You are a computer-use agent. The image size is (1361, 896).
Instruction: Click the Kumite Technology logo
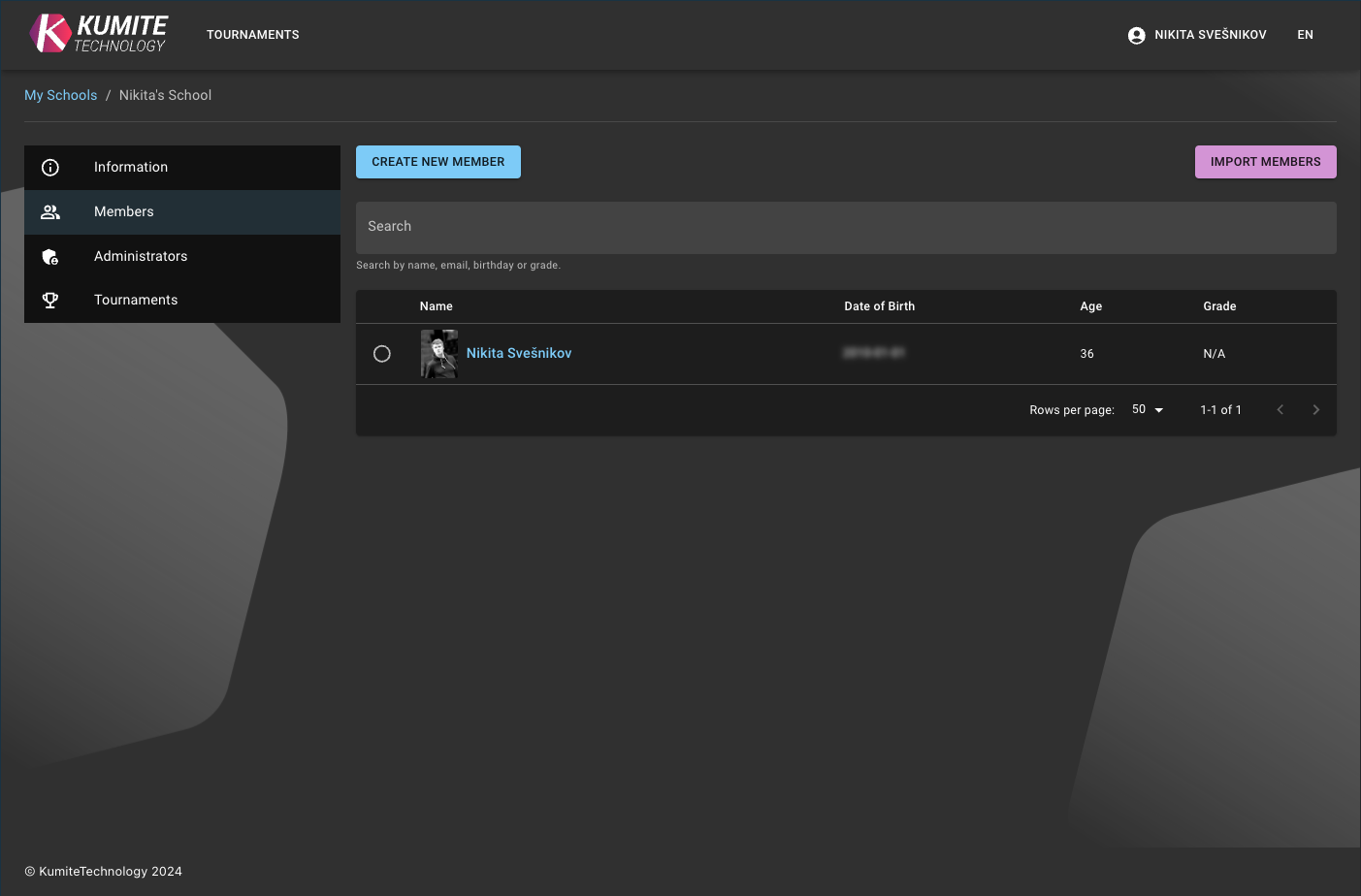click(x=98, y=34)
